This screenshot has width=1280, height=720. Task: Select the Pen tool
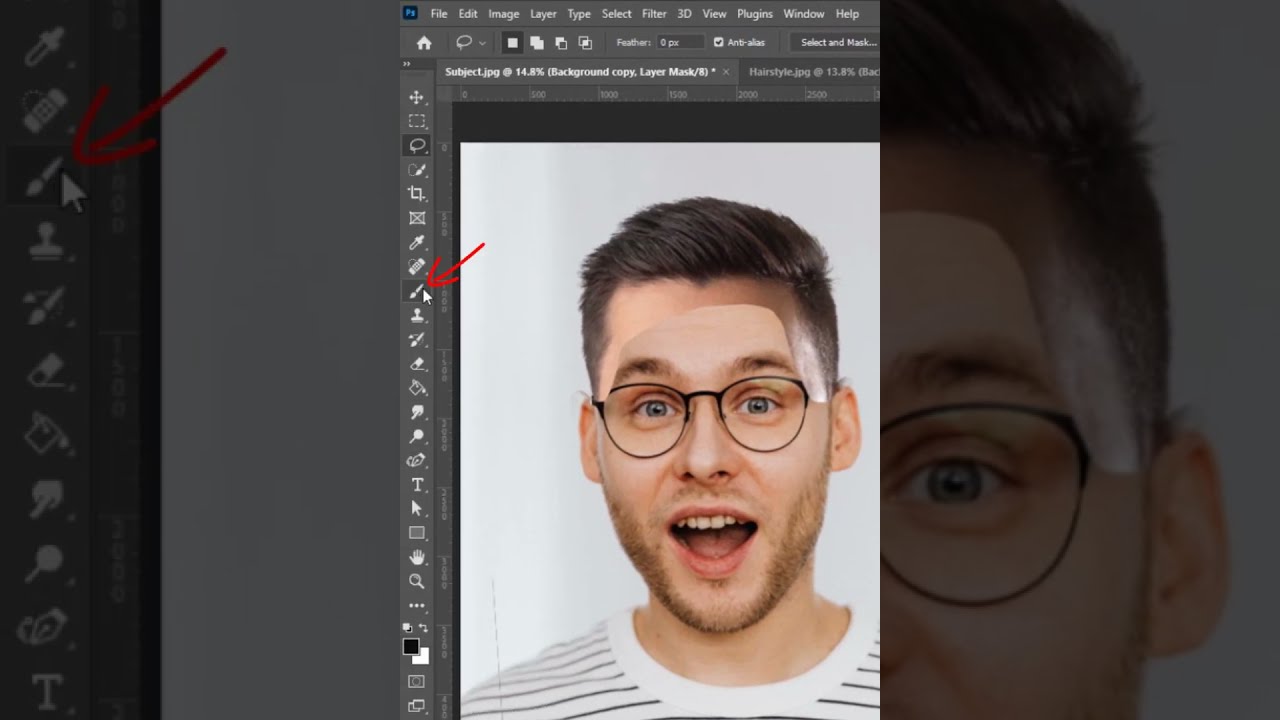click(x=417, y=461)
